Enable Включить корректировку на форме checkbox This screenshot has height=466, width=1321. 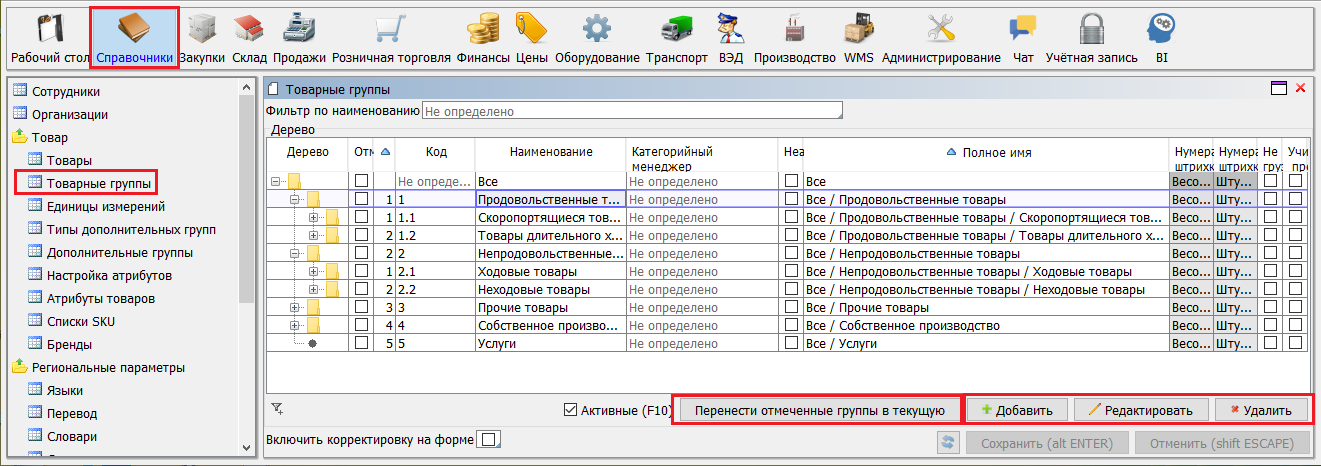489,440
